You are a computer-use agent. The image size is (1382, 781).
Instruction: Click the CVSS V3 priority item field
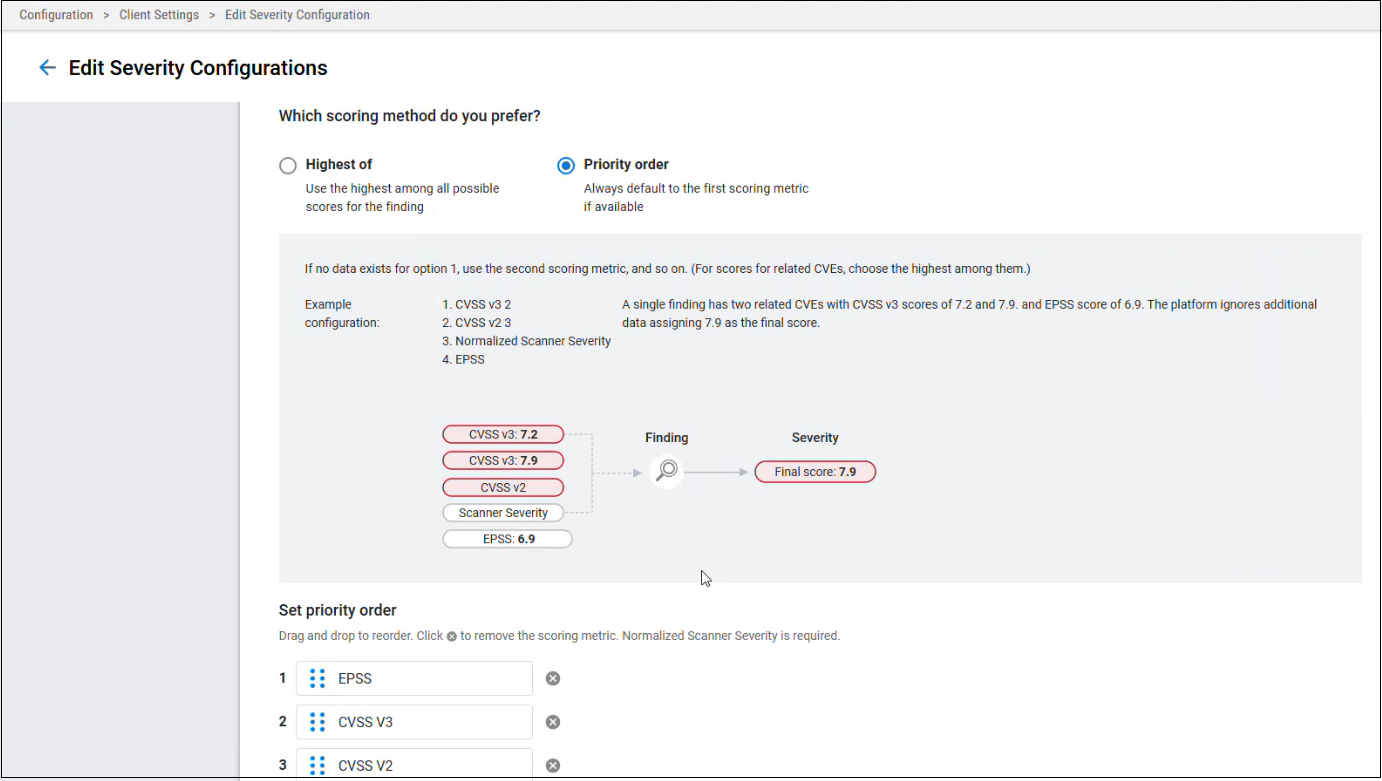430,722
